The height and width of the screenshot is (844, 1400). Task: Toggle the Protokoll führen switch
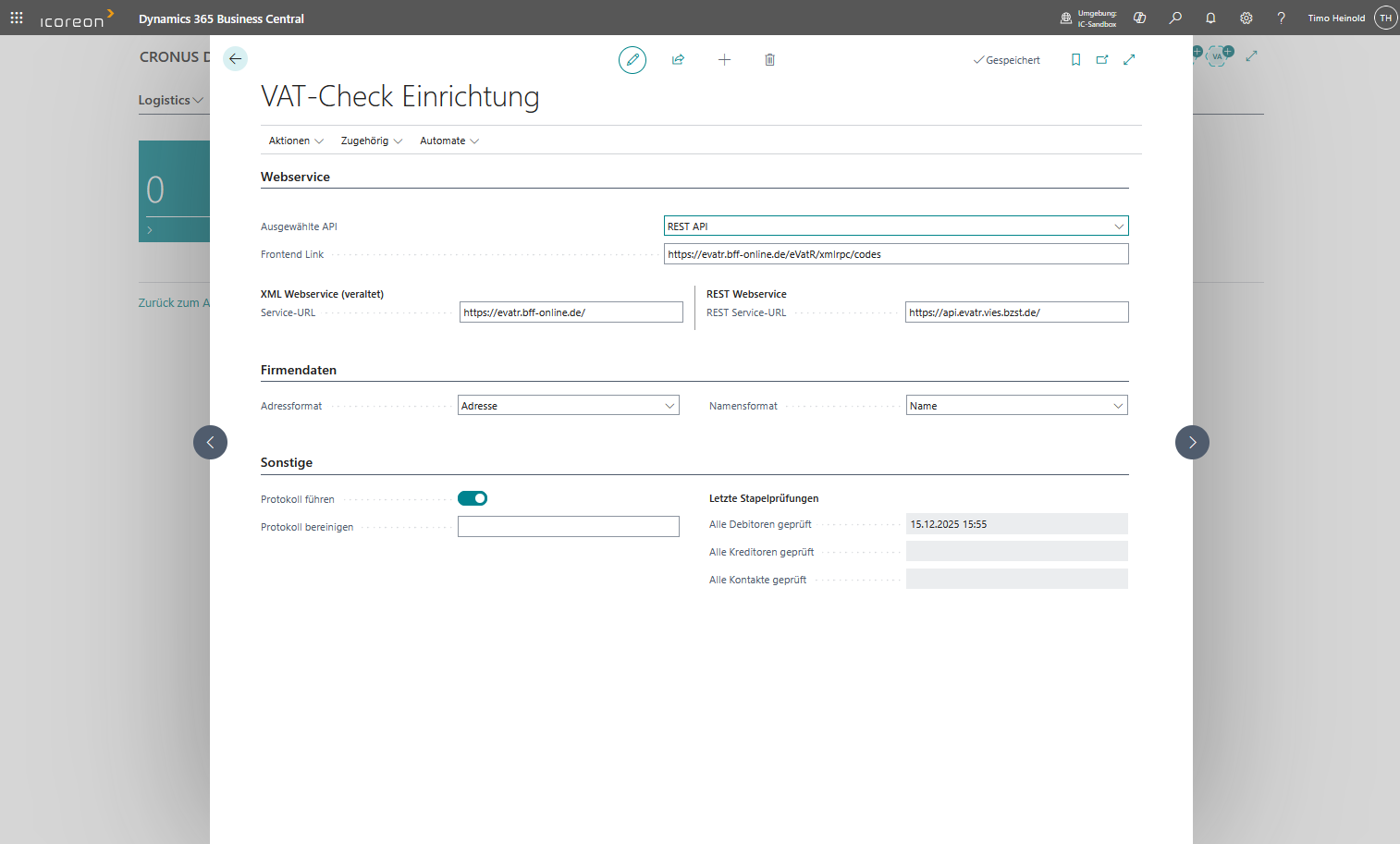coord(473,498)
